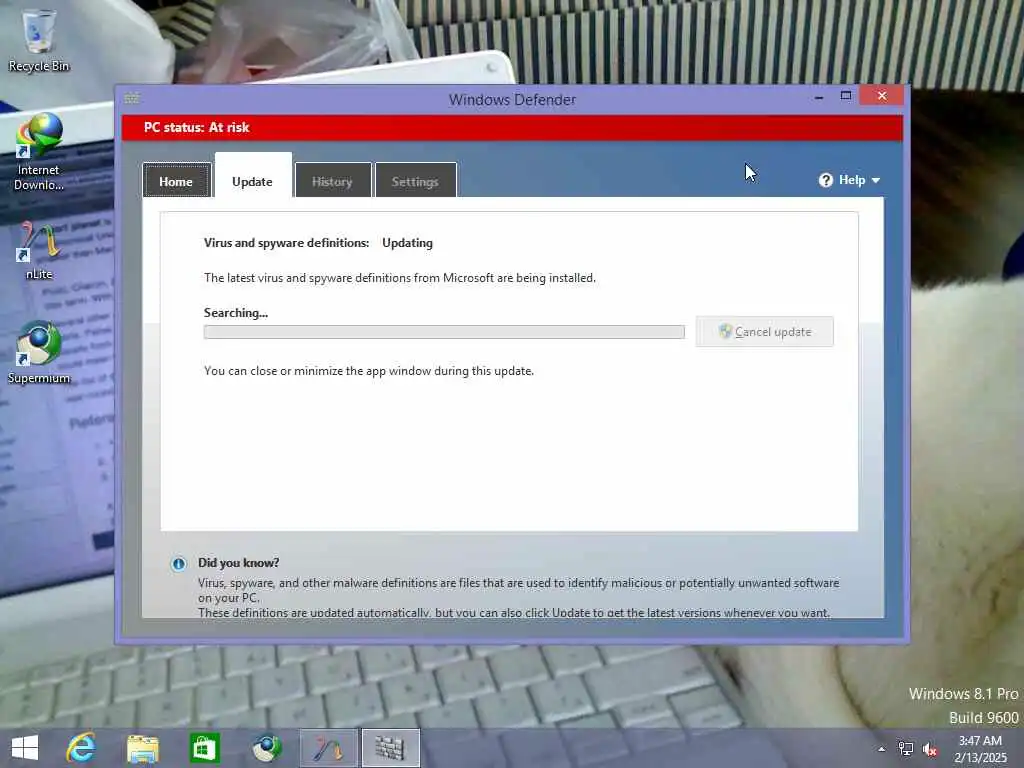Screen dimensions: 1024x768
Task: Open File Explorer from the taskbar
Action: (143, 748)
